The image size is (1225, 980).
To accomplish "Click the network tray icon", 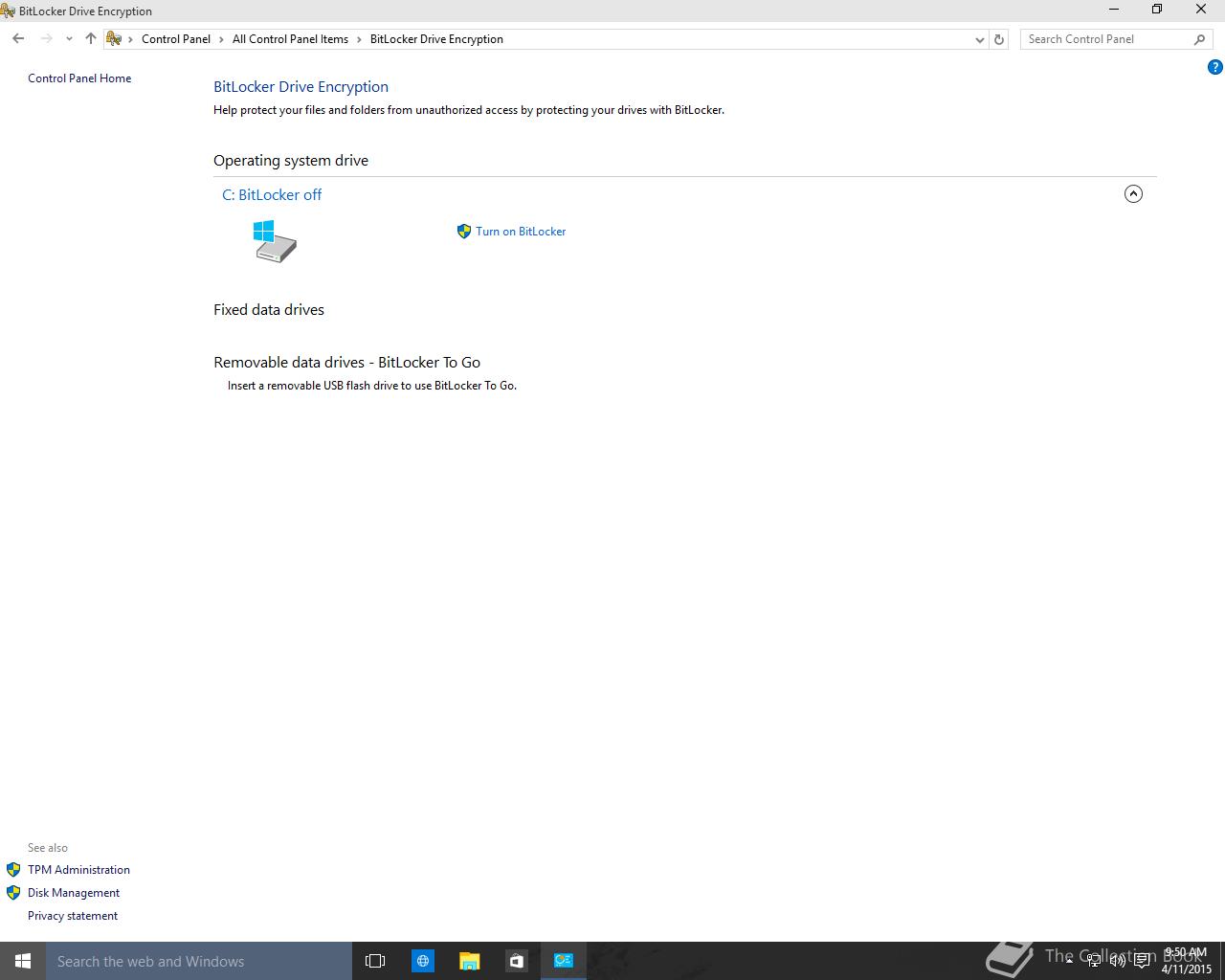I will 1093,961.
